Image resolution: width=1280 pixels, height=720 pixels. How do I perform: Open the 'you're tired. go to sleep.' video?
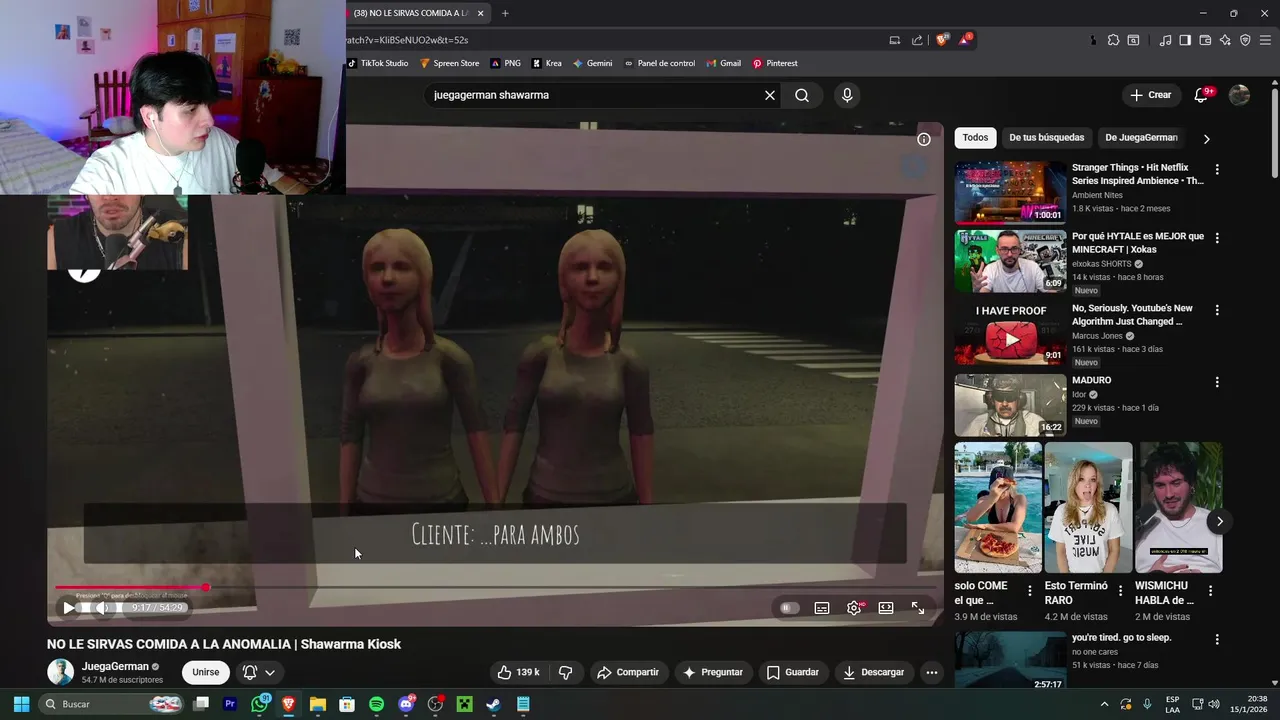pyautogui.click(x=1010, y=660)
